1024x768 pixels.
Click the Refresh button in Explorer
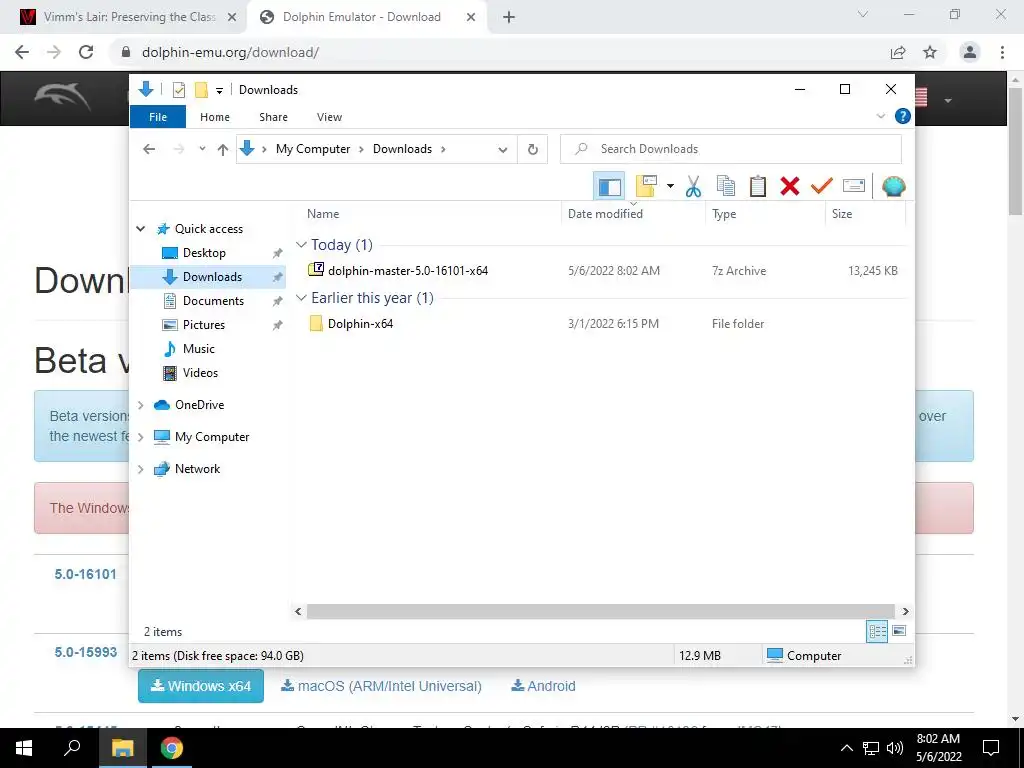click(533, 150)
